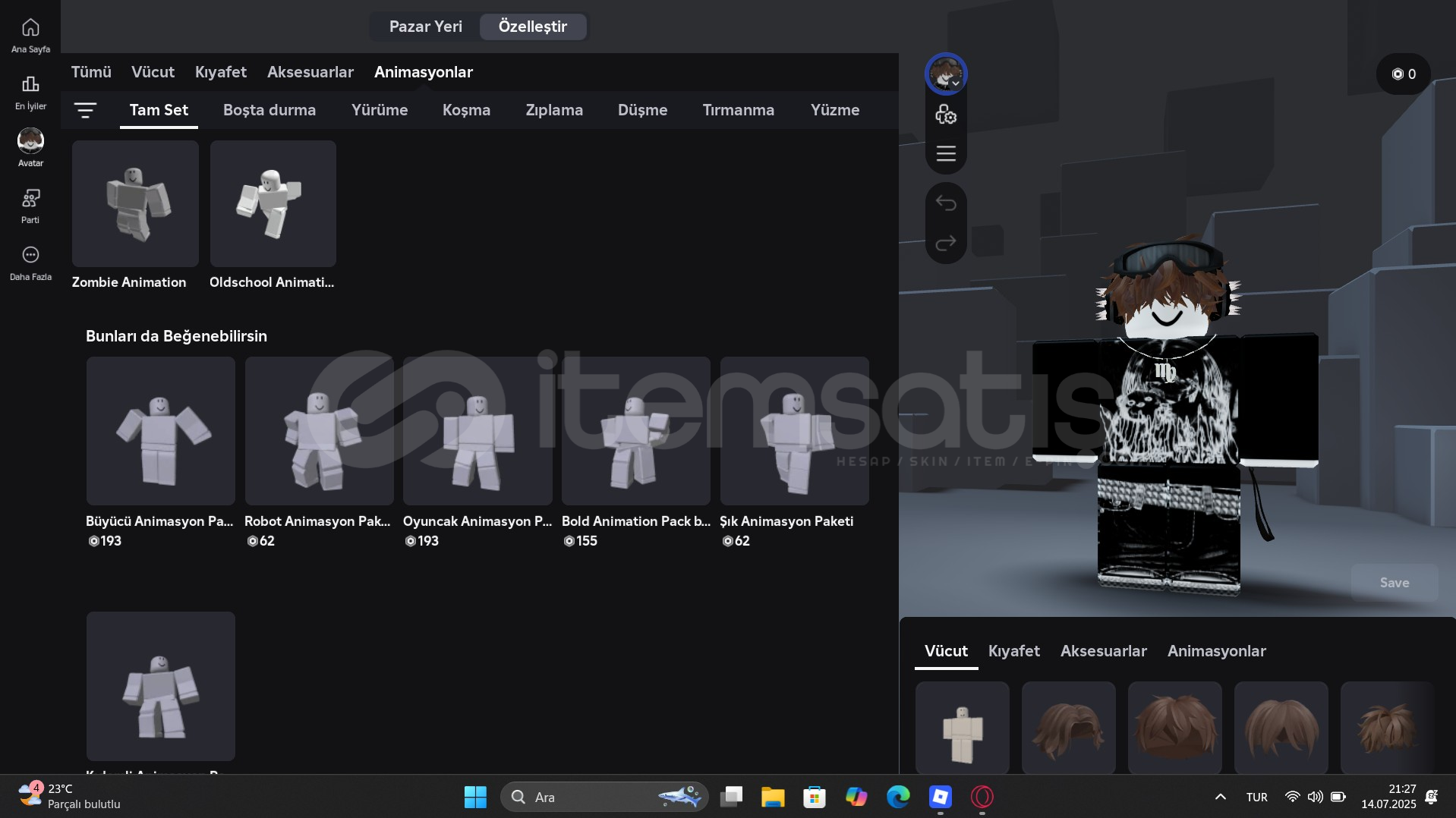Open Oyuncak Animasyon Paketi thumbnail

477,431
